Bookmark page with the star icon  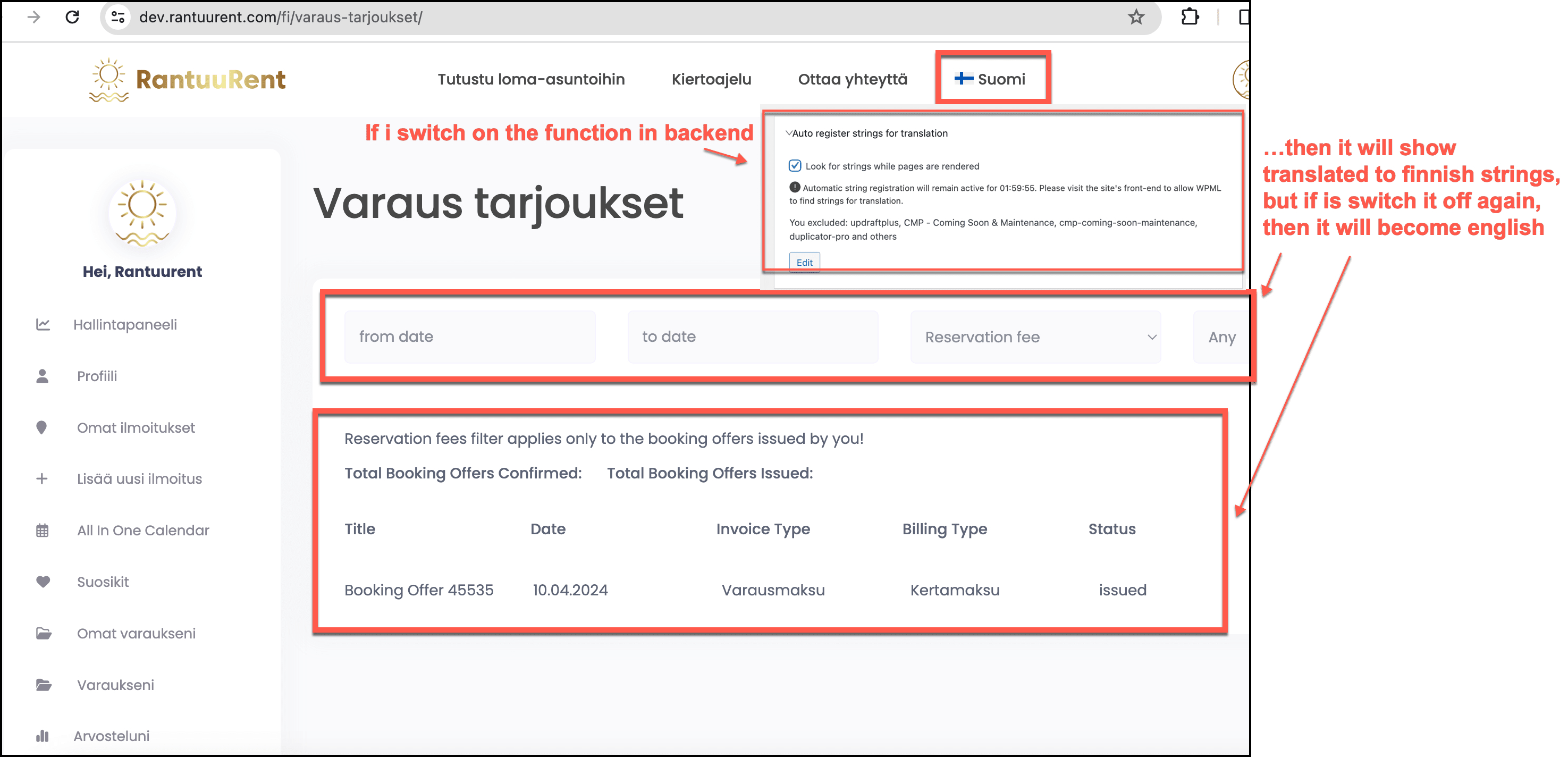click(x=1136, y=17)
